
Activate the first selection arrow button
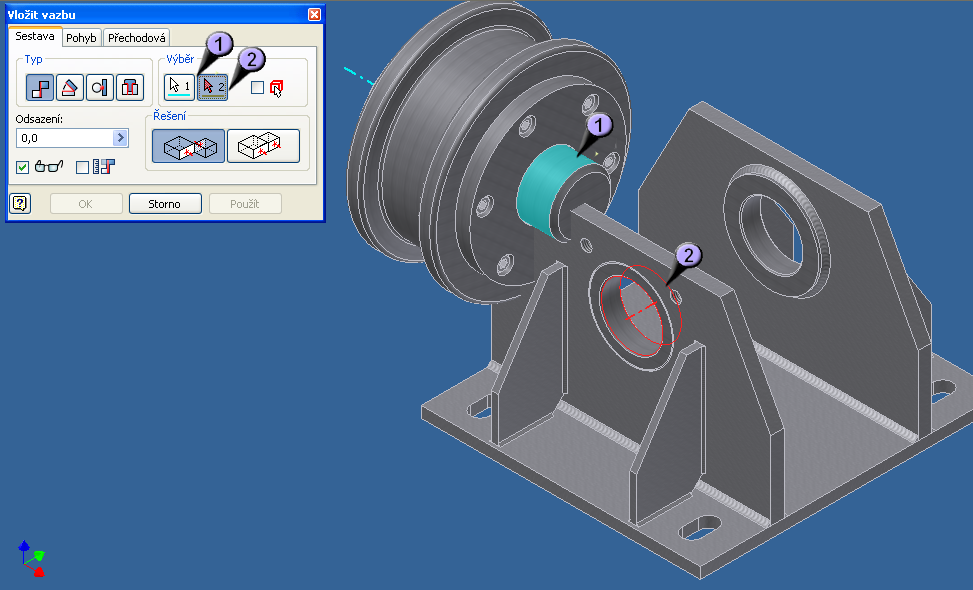[179, 87]
